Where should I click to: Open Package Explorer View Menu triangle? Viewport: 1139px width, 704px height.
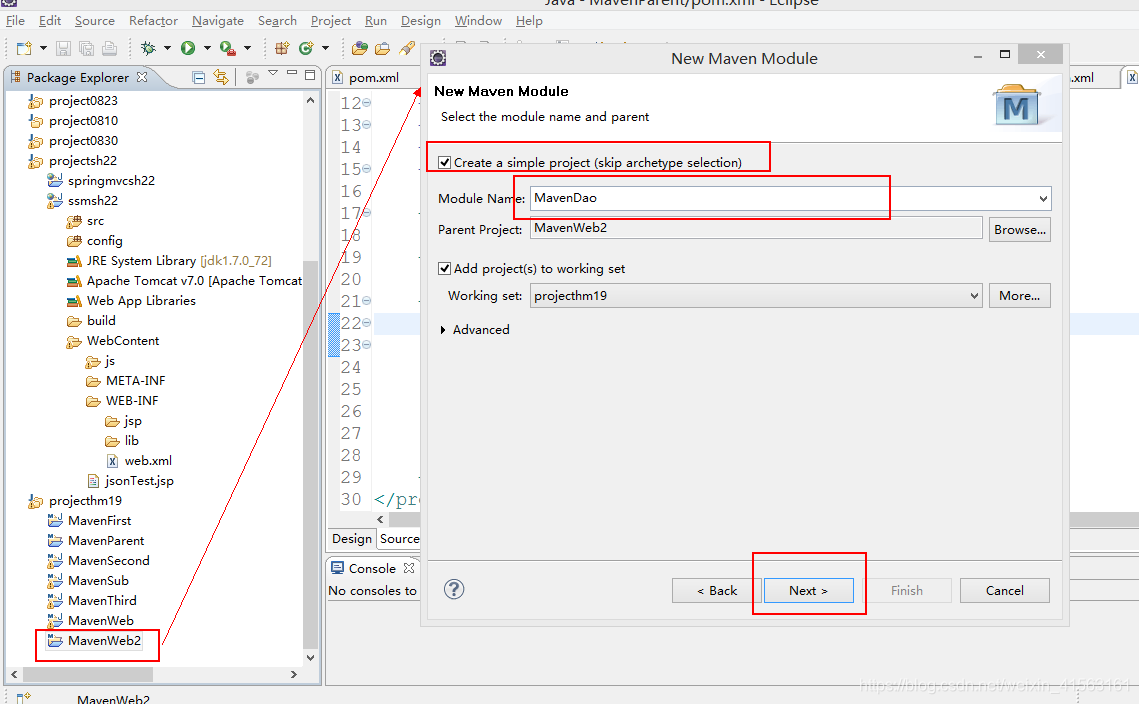(273, 73)
